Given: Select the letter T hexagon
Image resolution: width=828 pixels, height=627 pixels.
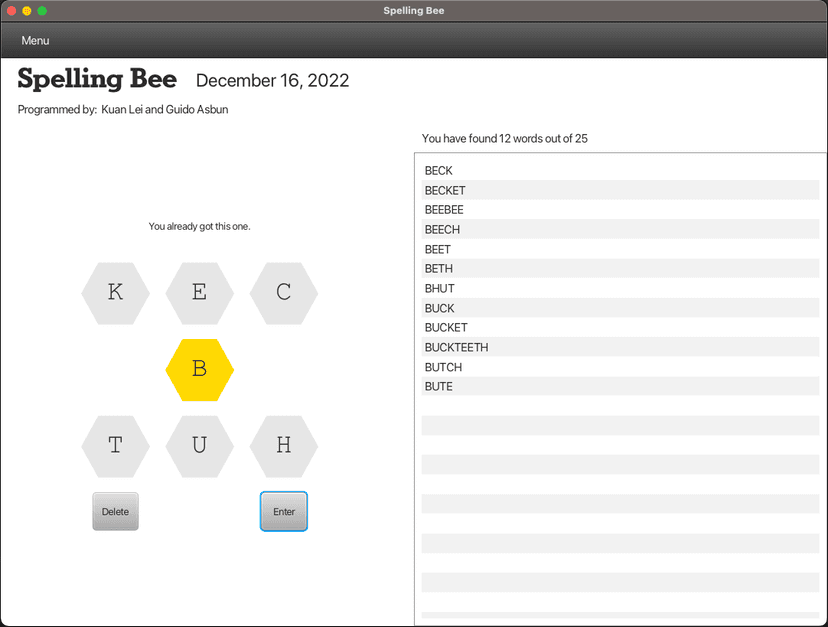Looking at the screenshot, I should coord(115,446).
